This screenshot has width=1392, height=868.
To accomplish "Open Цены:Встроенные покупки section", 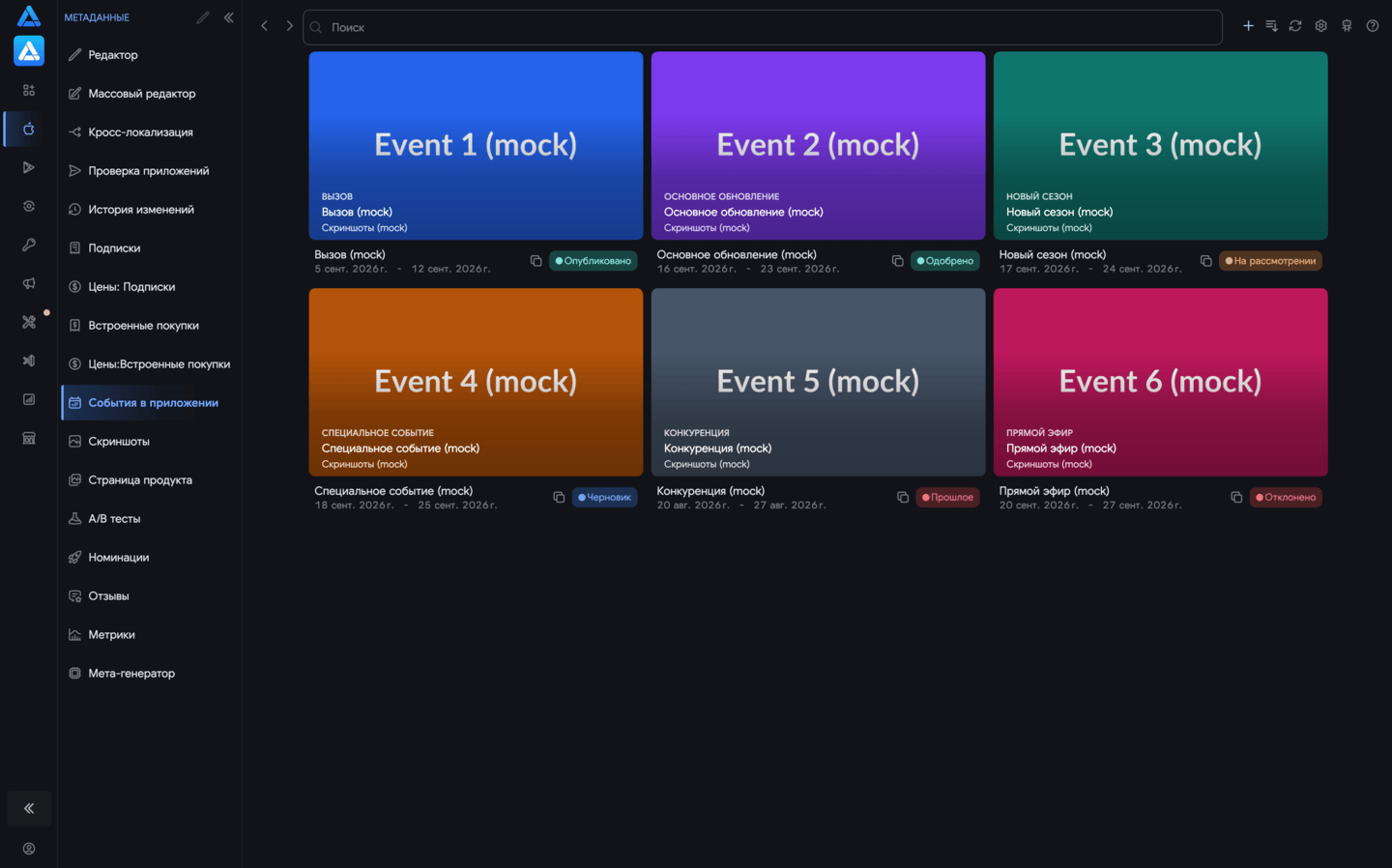I will click(x=150, y=364).
